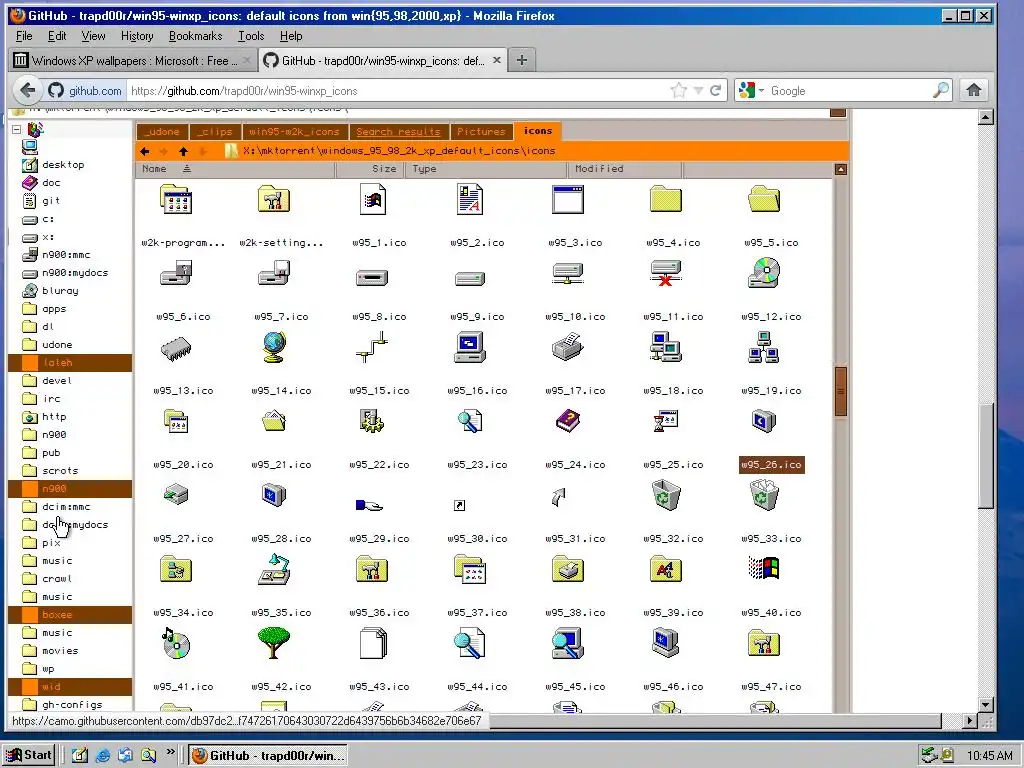Select the w95_14.ico globe icon
Screen dimensions: 1024x768
click(x=274, y=347)
